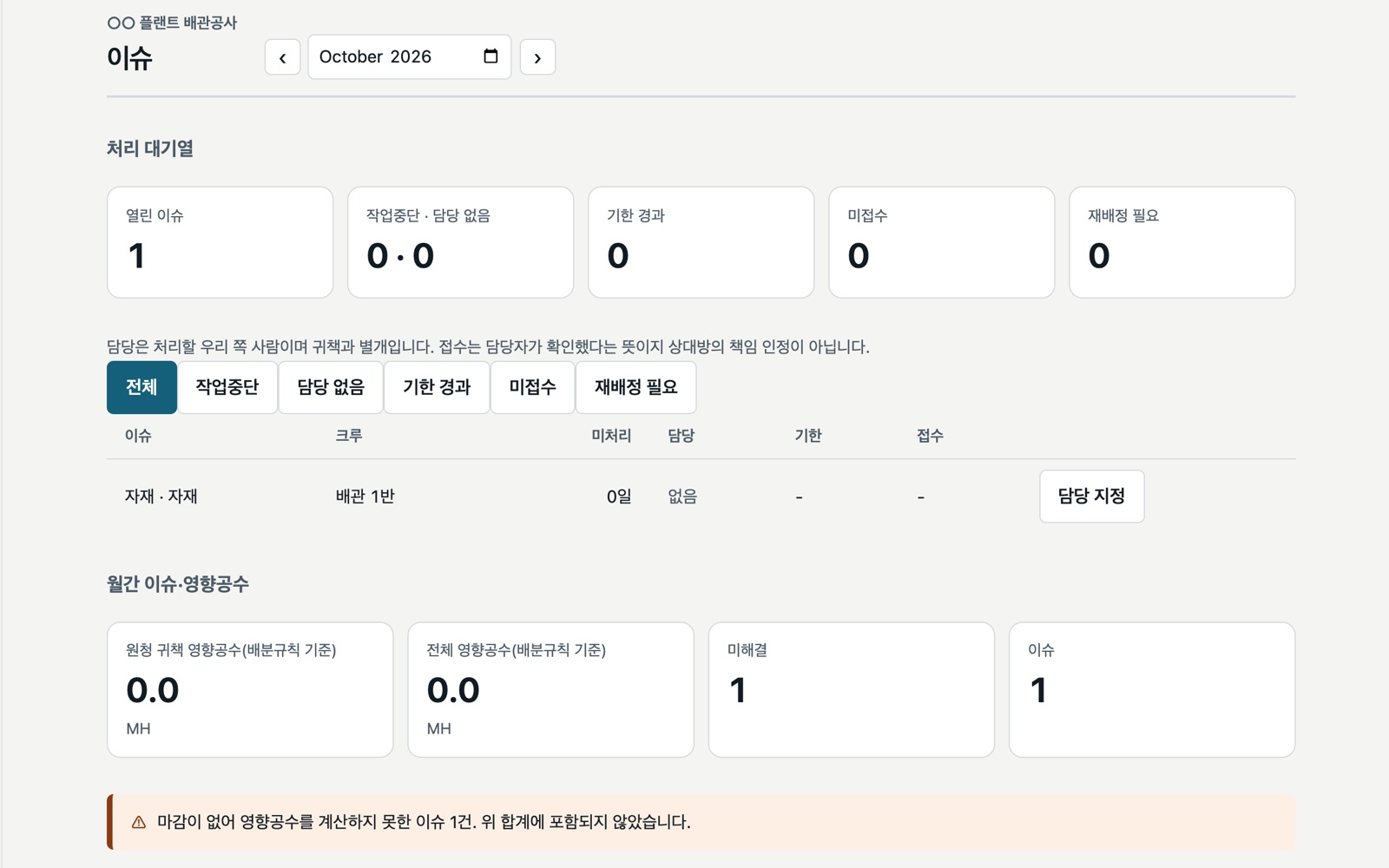Click the 전체 영향공수 card
The width and height of the screenshot is (1389, 868).
(x=551, y=690)
